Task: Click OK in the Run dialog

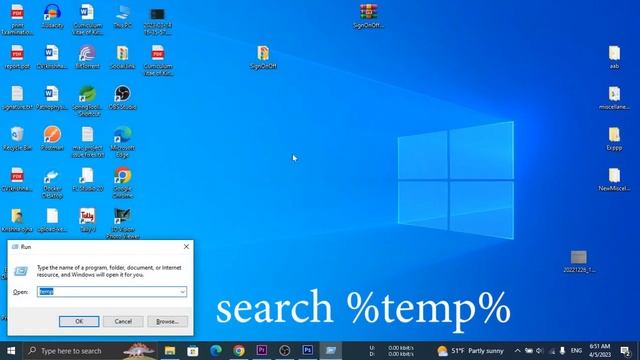Action: (79, 321)
